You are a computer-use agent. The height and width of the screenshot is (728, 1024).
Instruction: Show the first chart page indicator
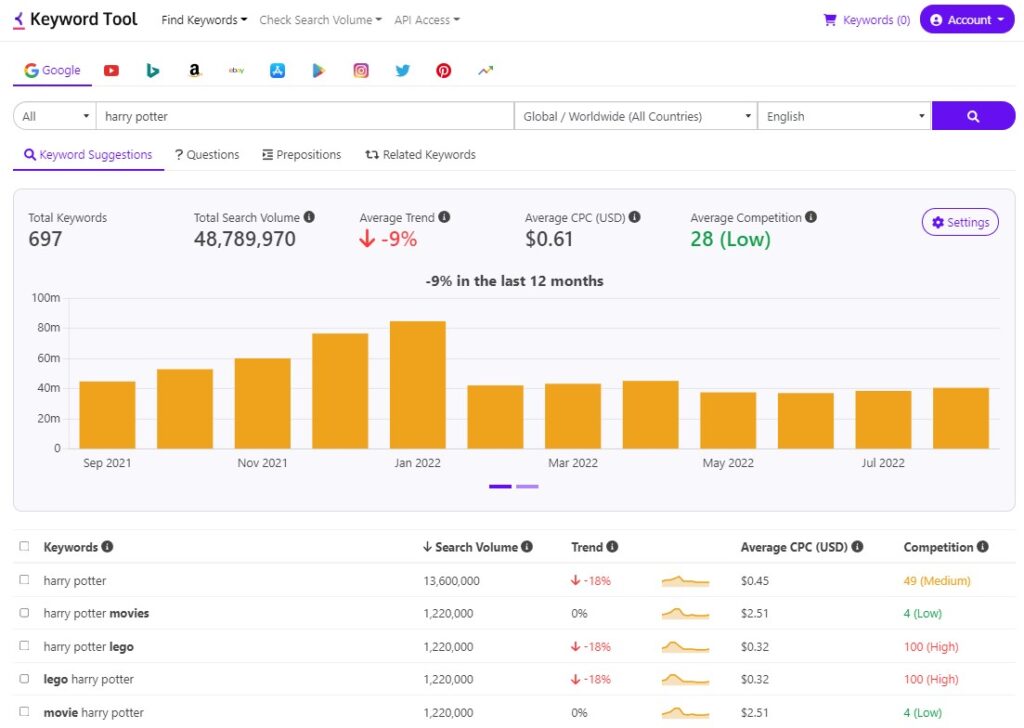pyautogui.click(x=500, y=486)
